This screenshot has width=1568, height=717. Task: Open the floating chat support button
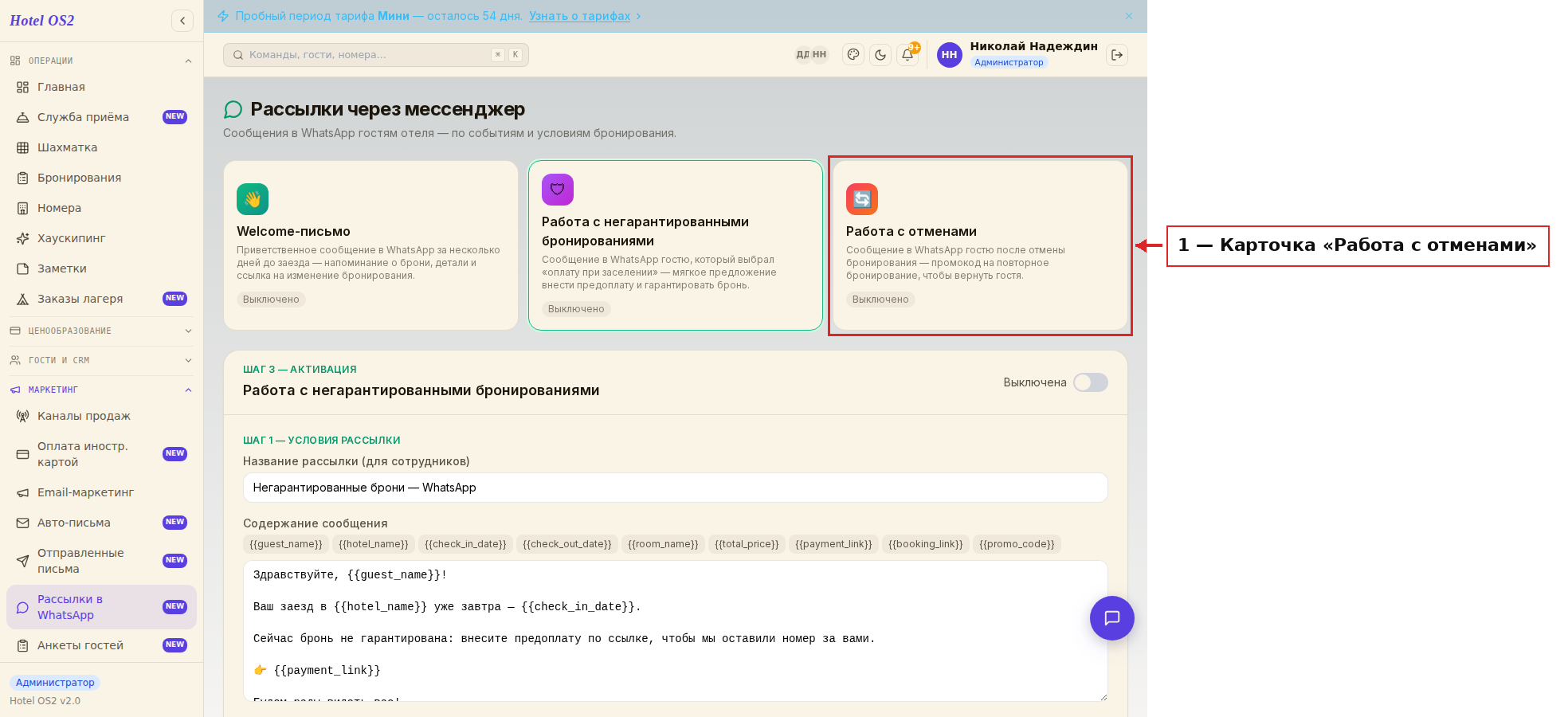[1112, 618]
